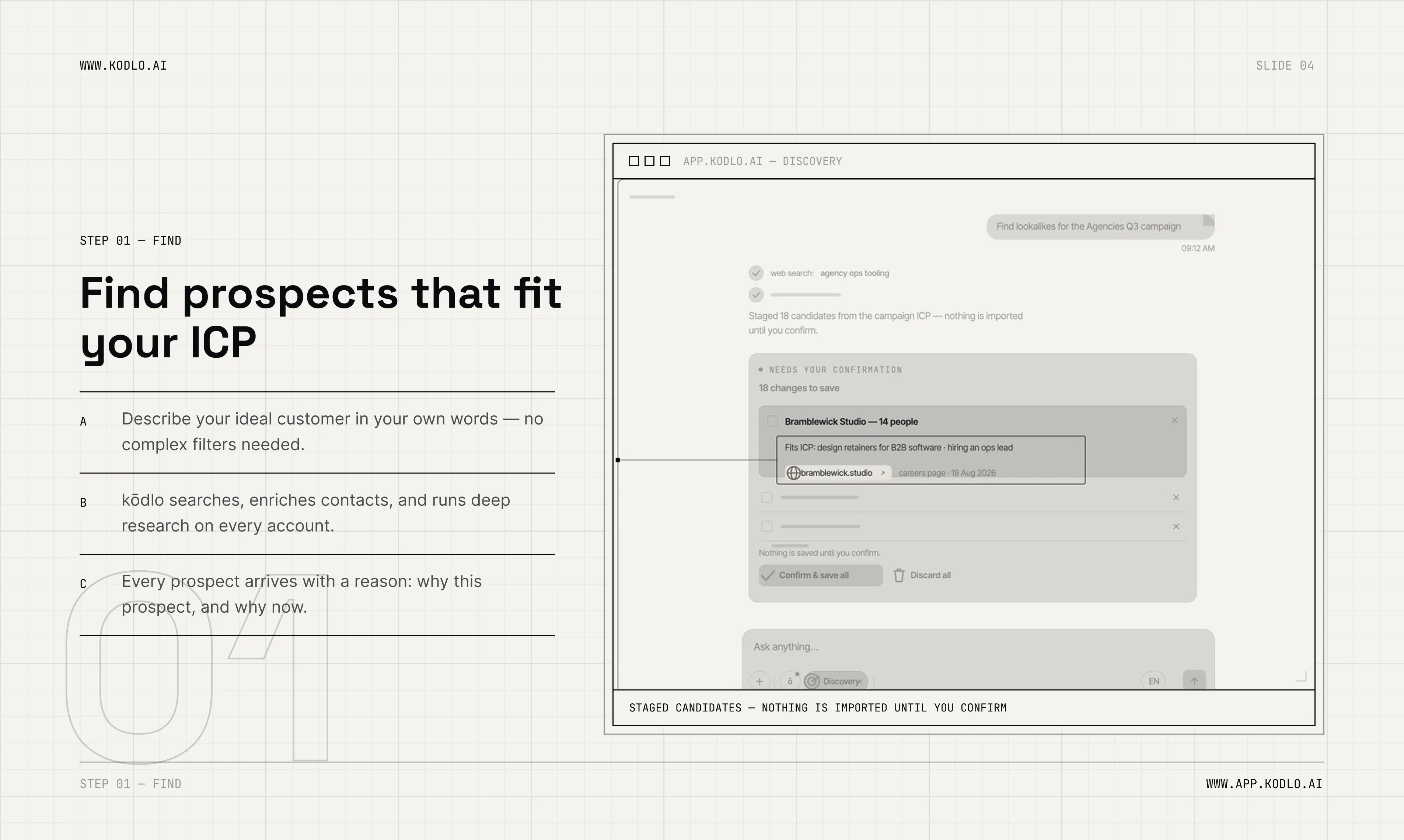The width and height of the screenshot is (1404, 840).
Task: Click the SLIDE 04 label
Action: (x=1285, y=66)
